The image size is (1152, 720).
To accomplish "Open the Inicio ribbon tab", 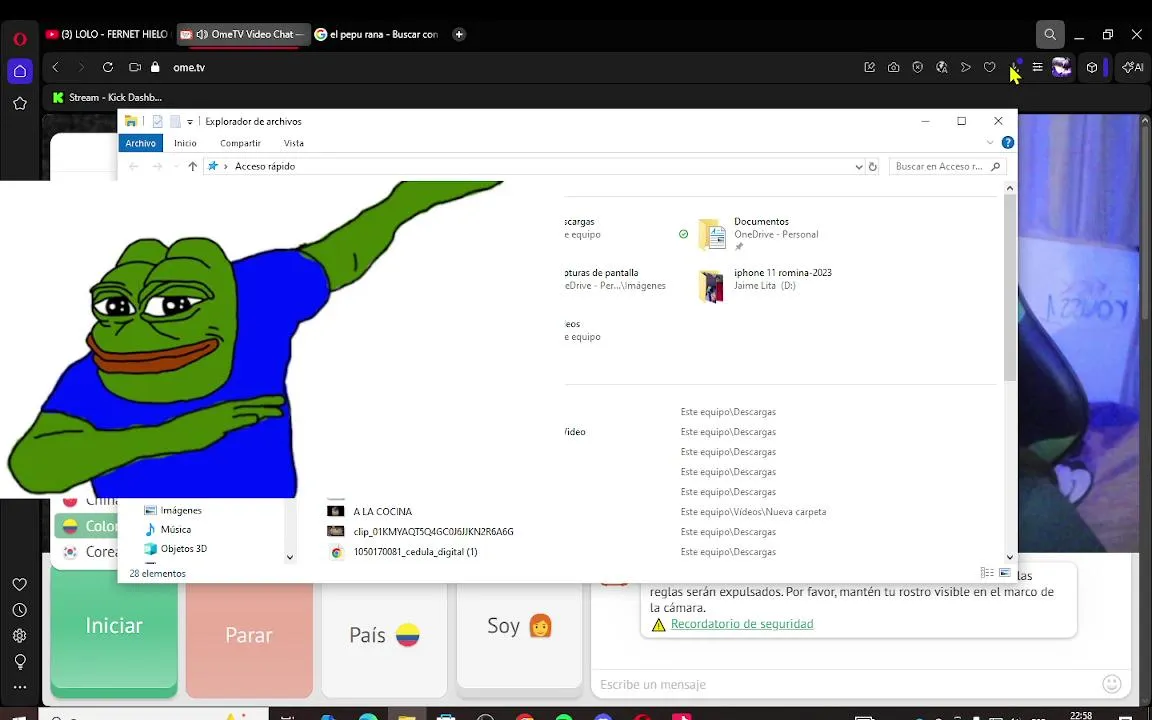I will (185, 143).
